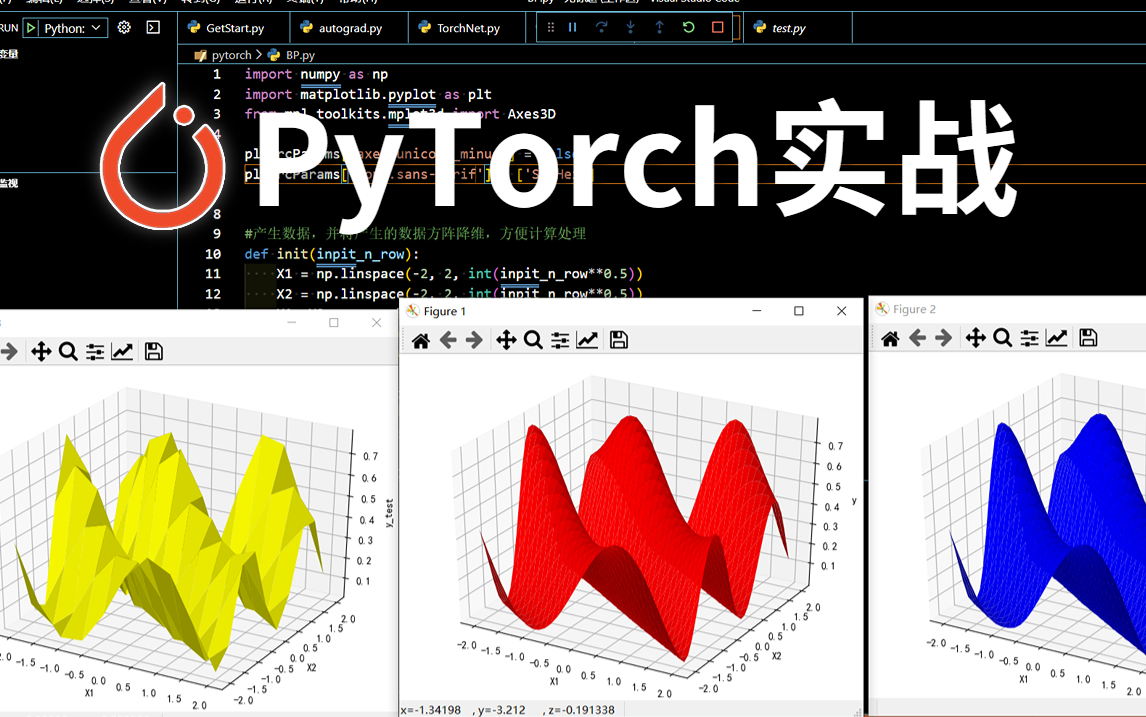
Task: Click the Figure 1 title bar text
Action: [x=444, y=311]
